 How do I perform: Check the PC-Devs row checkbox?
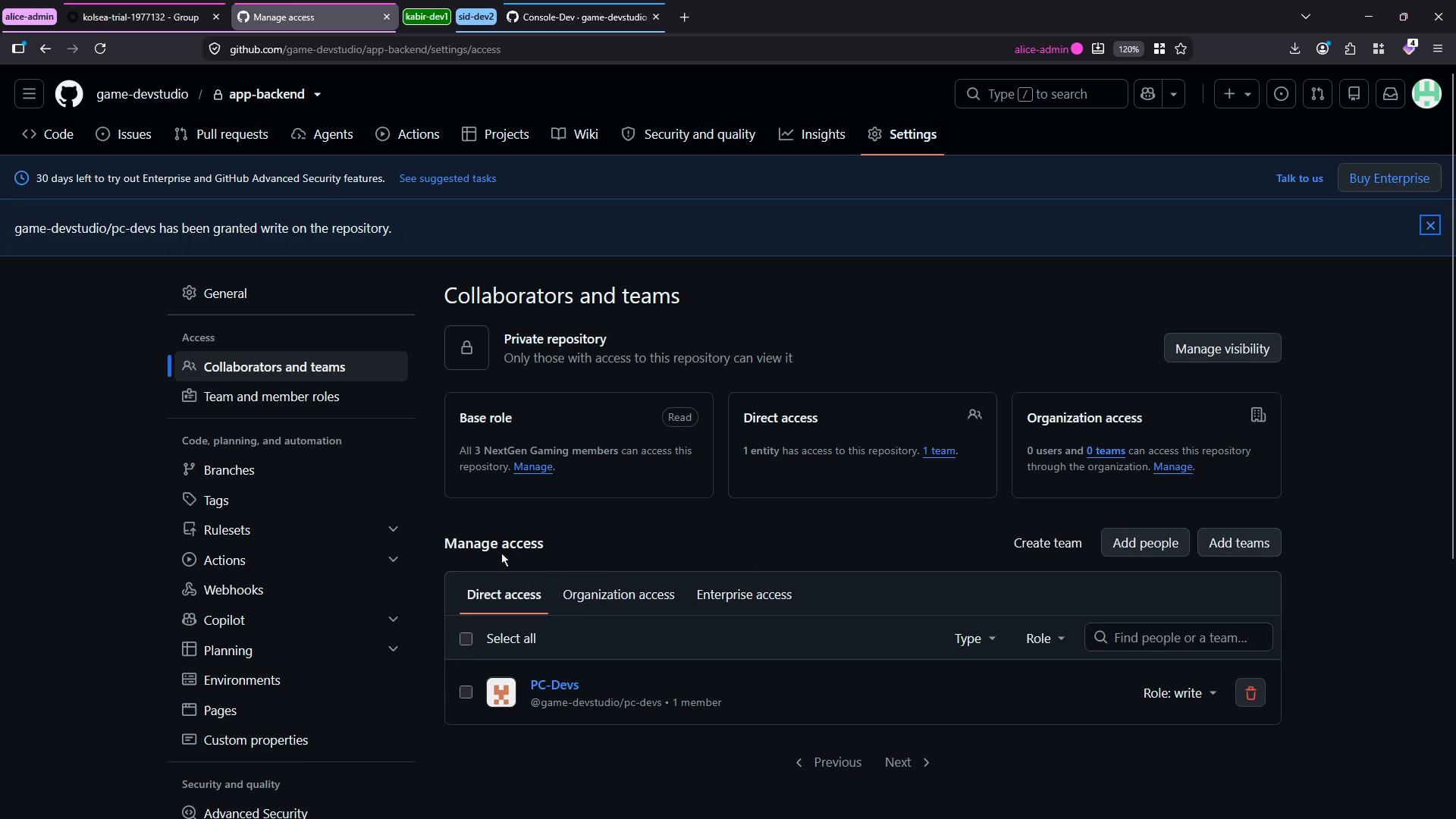(466, 692)
